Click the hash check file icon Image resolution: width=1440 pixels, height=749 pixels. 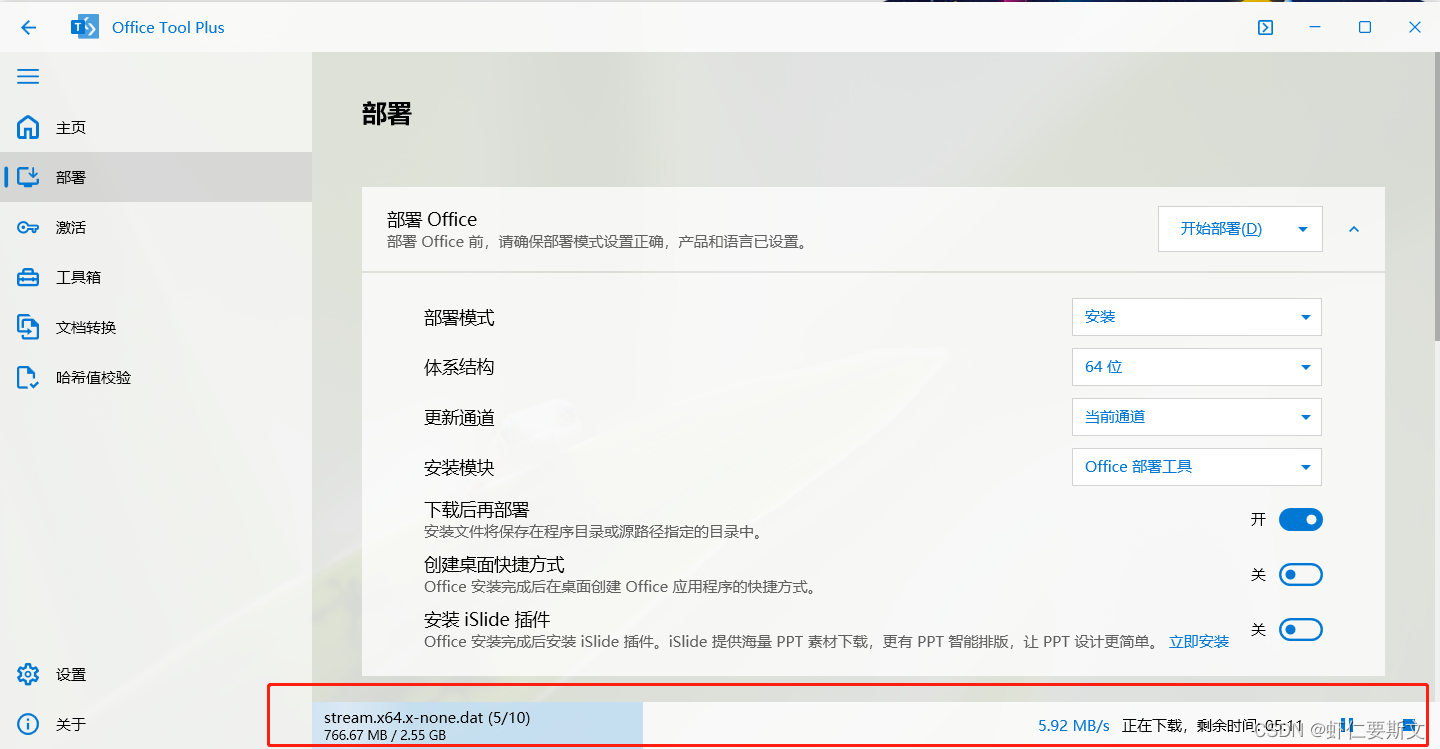(x=28, y=377)
